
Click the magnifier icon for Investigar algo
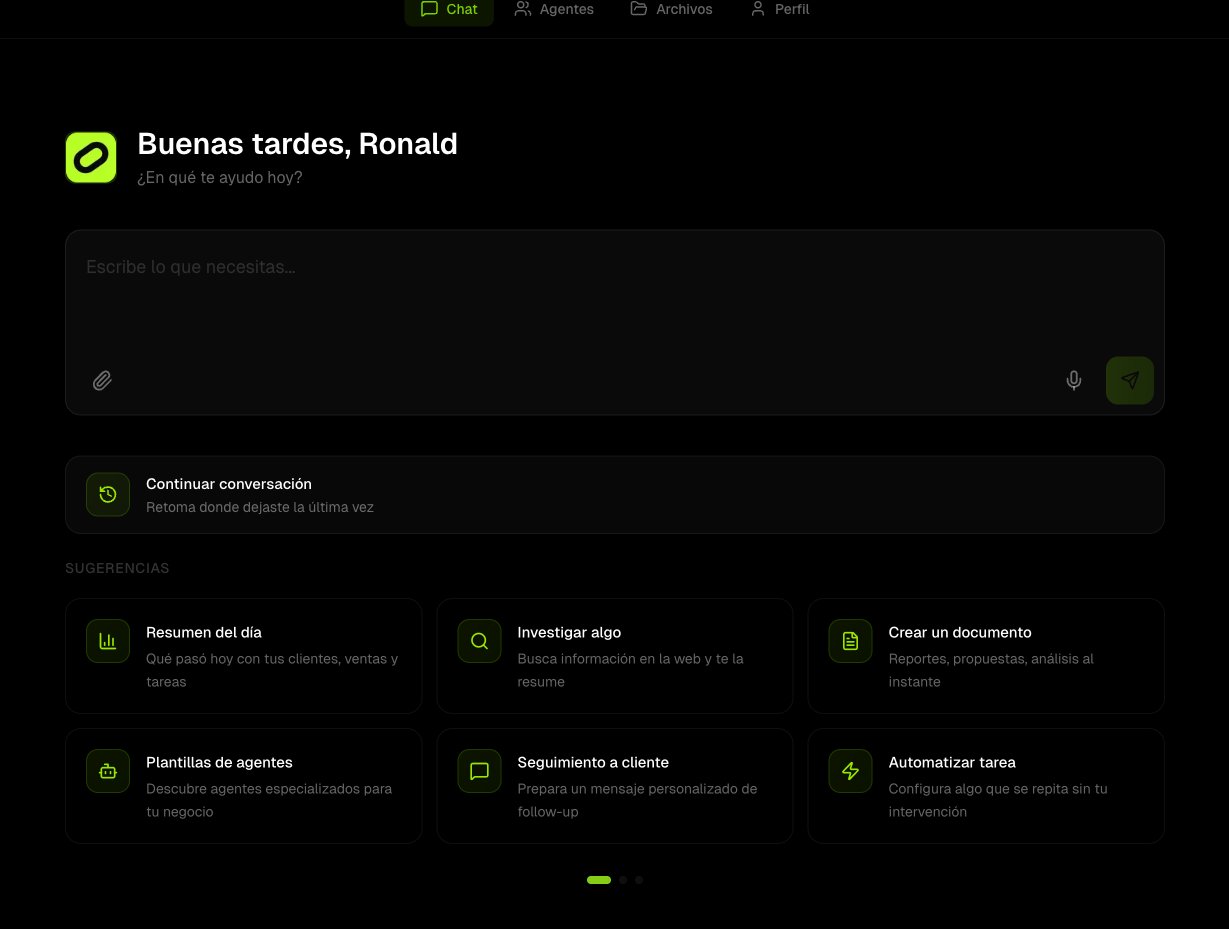click(x=479, y=641)
